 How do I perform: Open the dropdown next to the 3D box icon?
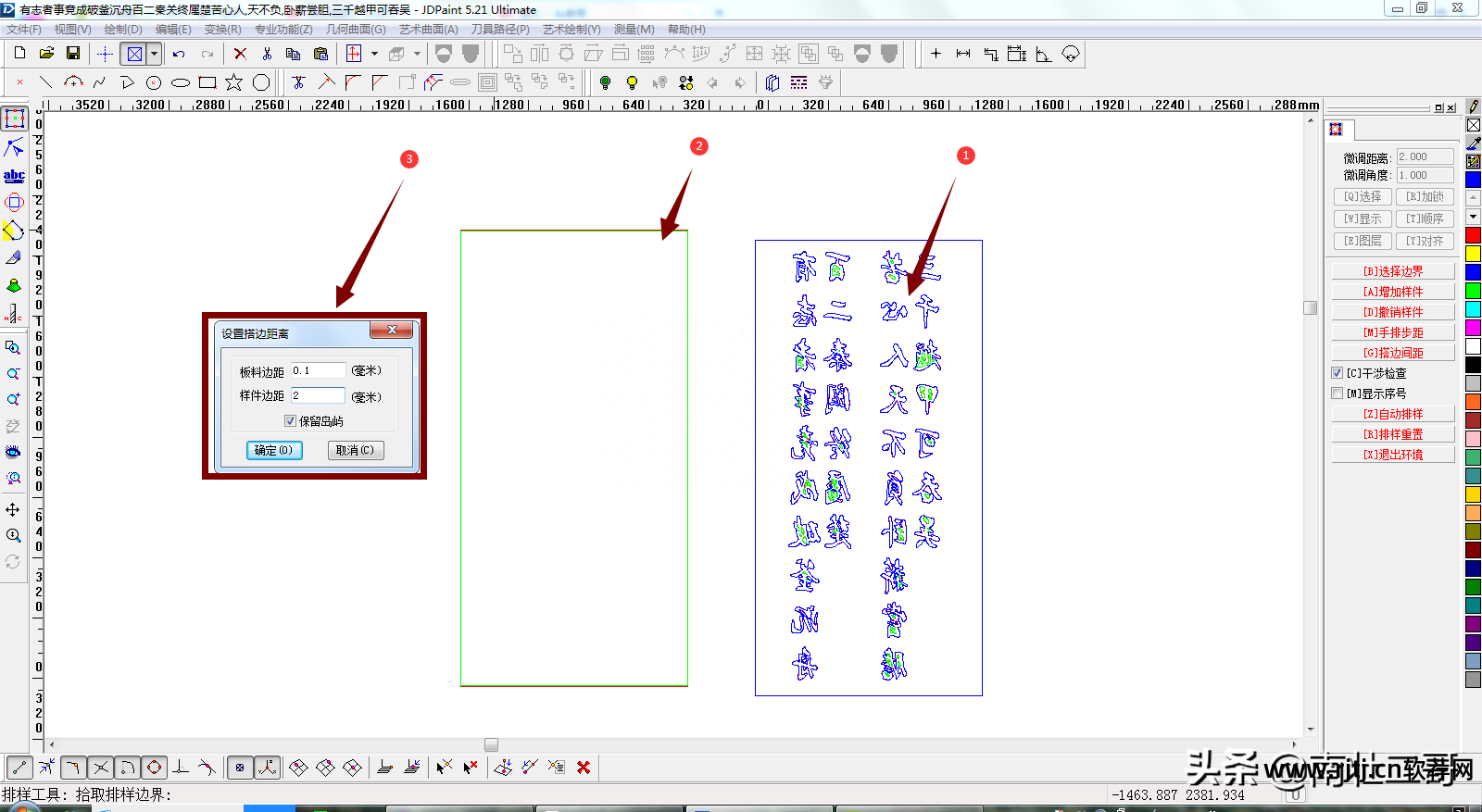click(417, 54)
